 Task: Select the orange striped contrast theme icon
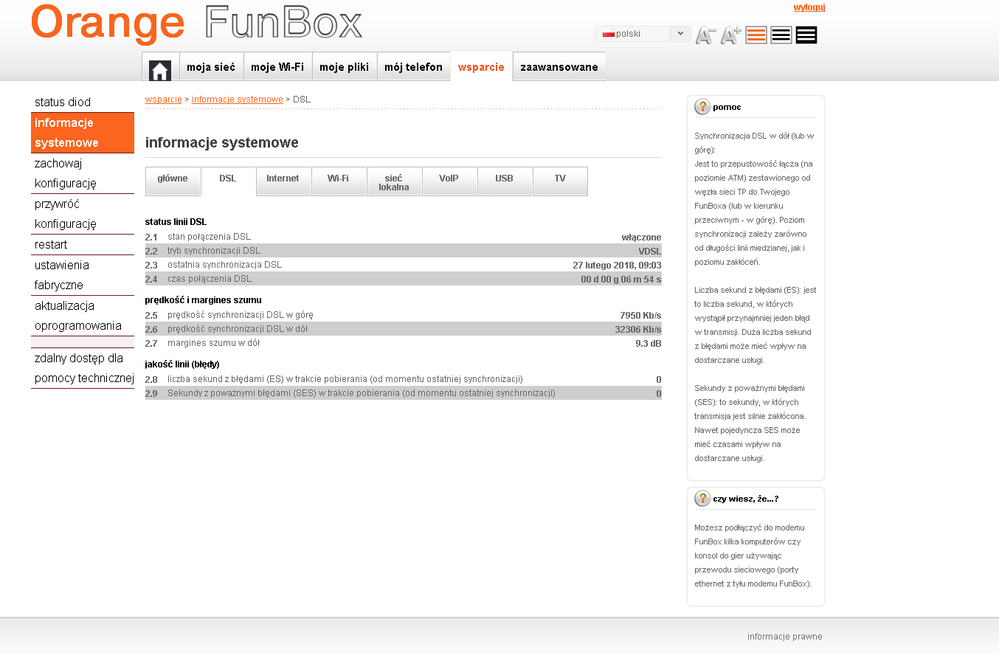click(x=756, y=35)
